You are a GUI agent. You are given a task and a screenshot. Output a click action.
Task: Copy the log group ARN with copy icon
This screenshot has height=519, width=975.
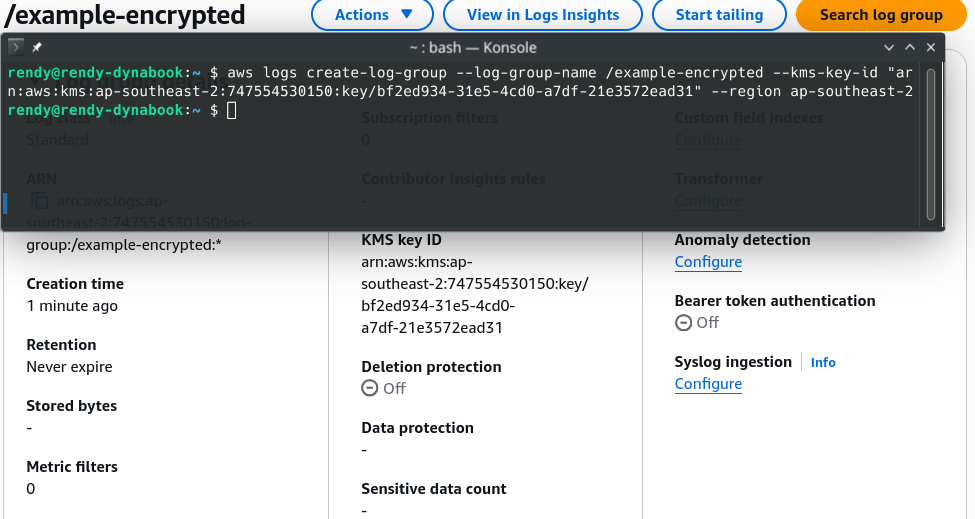click(x=39, y=201)
